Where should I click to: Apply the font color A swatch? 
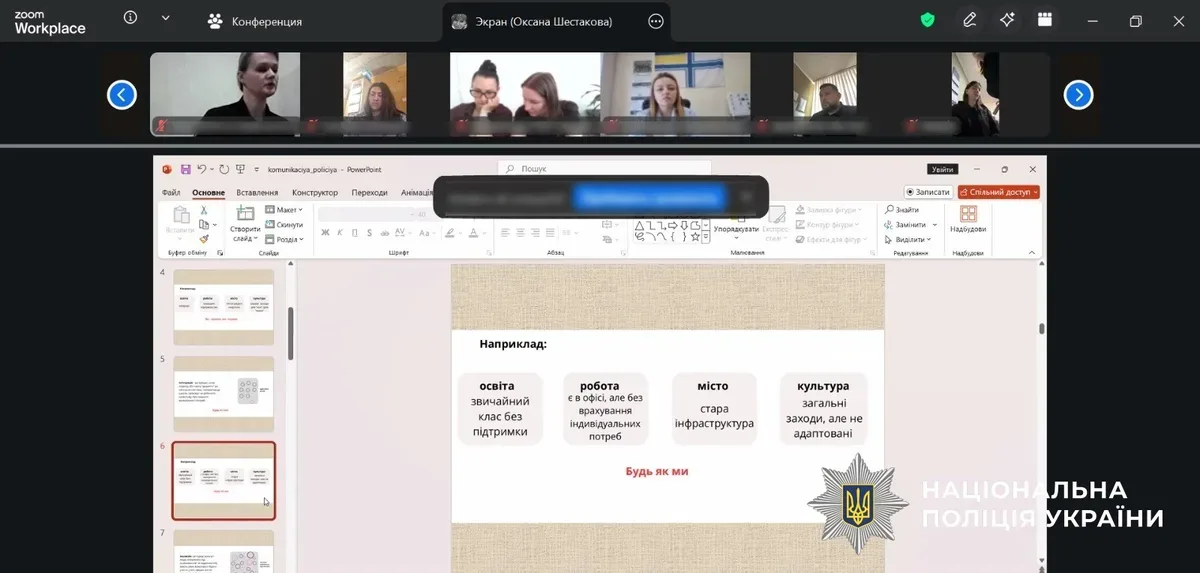[473, 233]
